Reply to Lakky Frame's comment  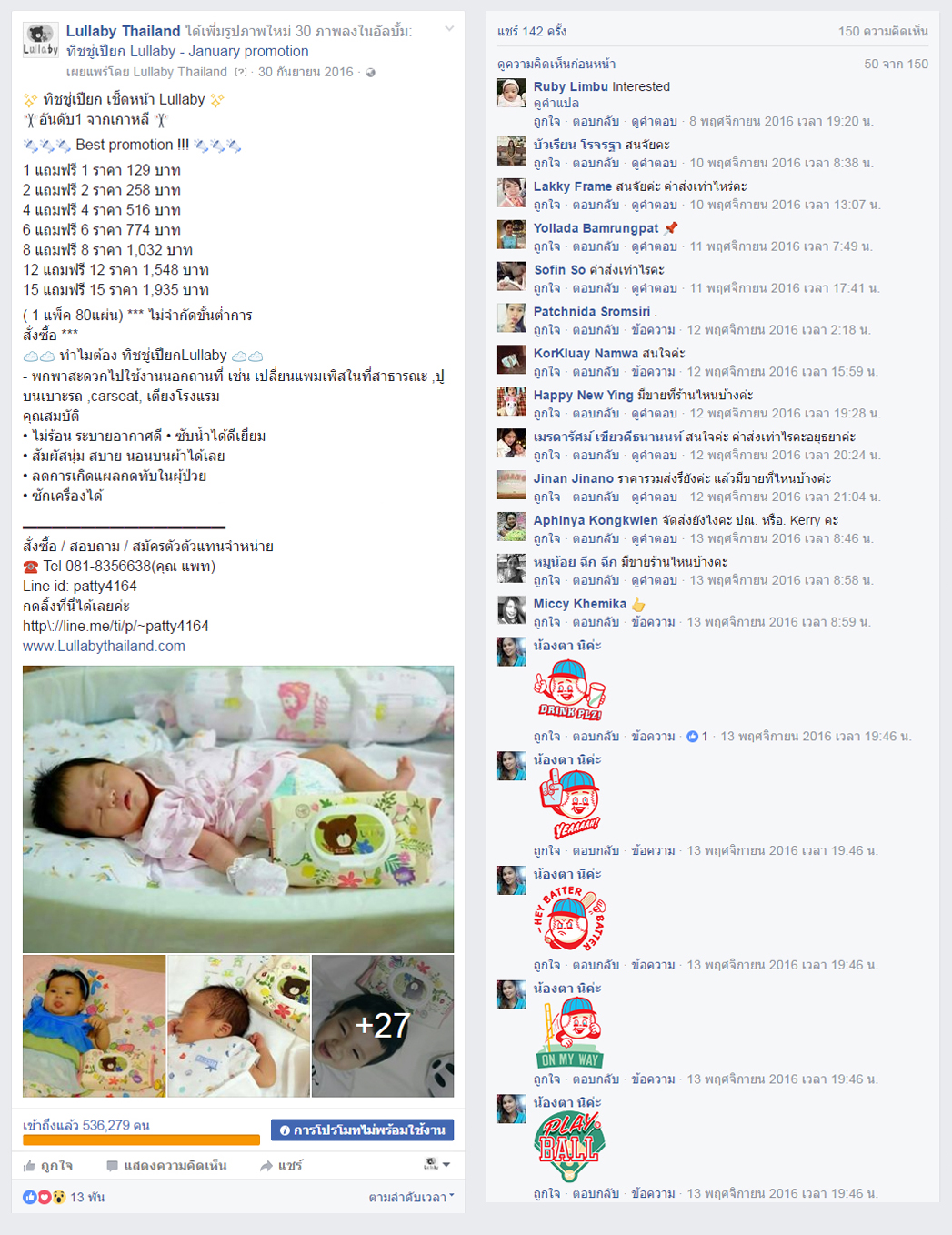point(596,205)
